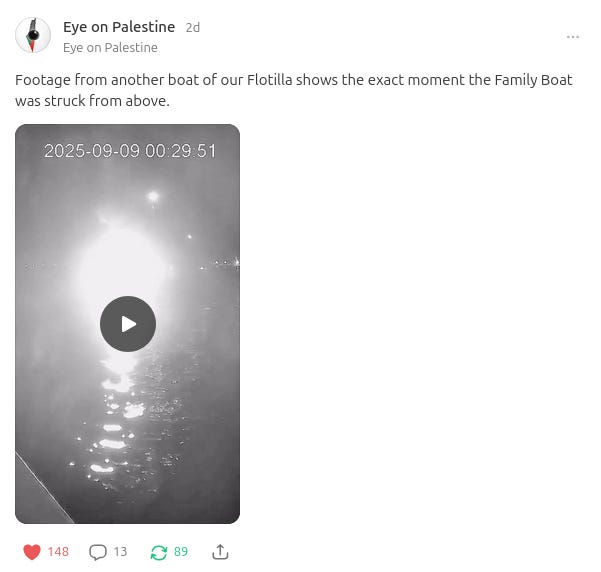Open the comments speech bubble icon
This screenshot has height=572, width=601.
click(x=98, y=552)
